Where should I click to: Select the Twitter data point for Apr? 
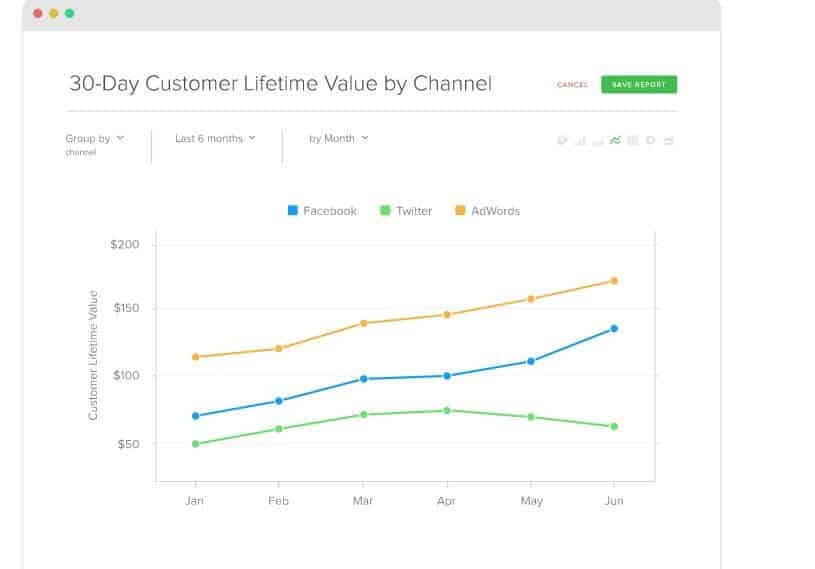point(447,410)
